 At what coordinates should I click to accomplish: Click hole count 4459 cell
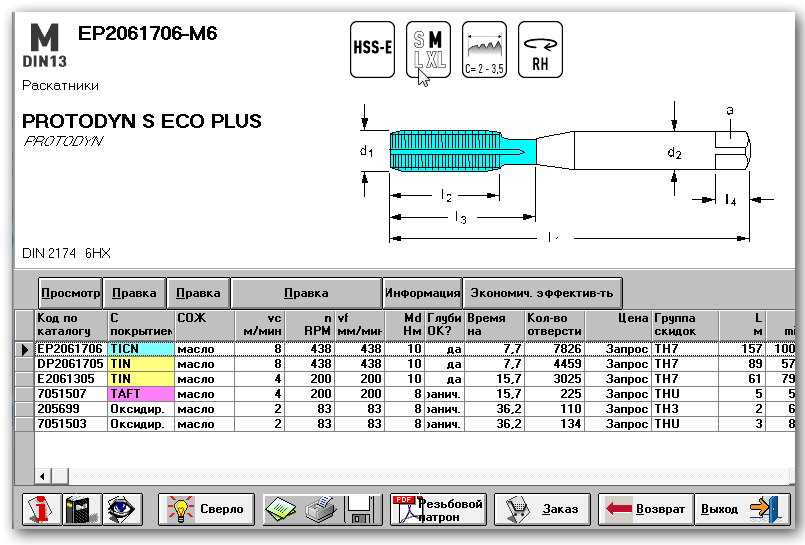click(x=554, y=364)
